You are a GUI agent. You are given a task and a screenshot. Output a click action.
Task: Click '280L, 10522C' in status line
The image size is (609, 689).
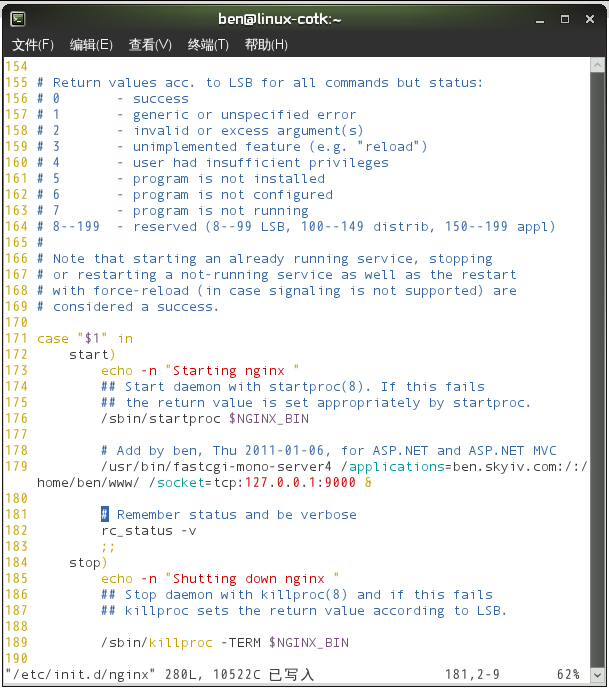tap(213, 674)
